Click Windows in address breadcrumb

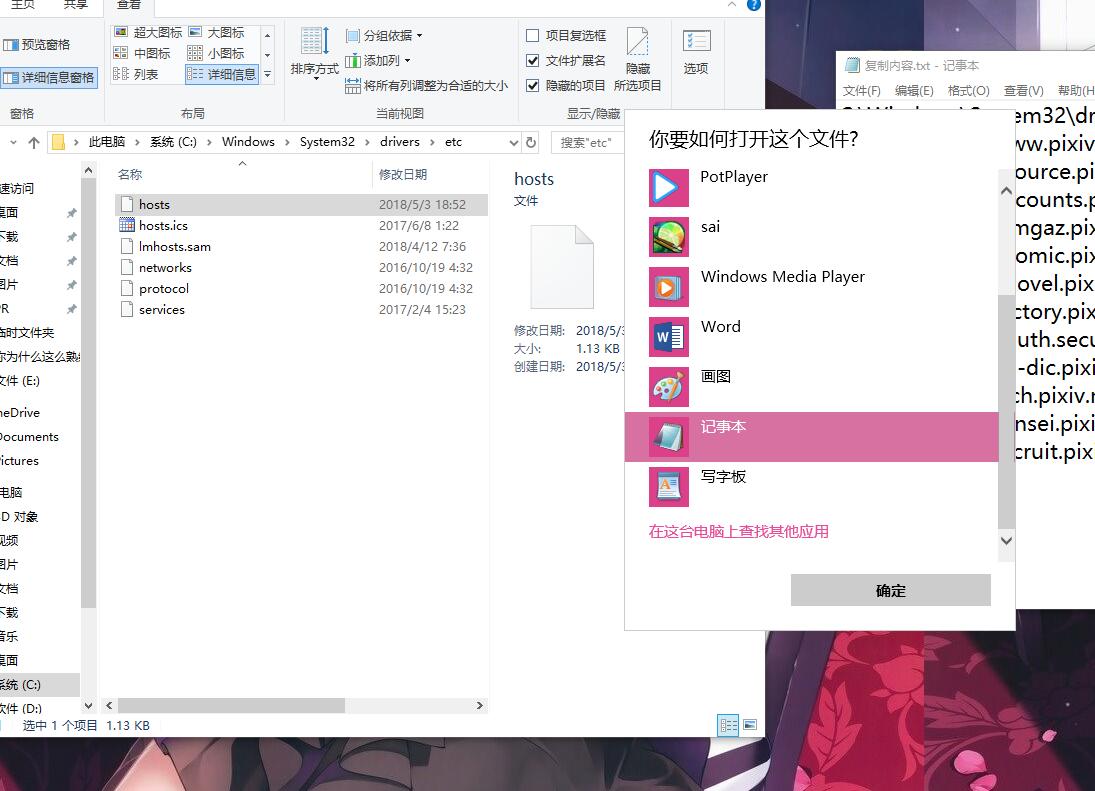tap(248, 142)
